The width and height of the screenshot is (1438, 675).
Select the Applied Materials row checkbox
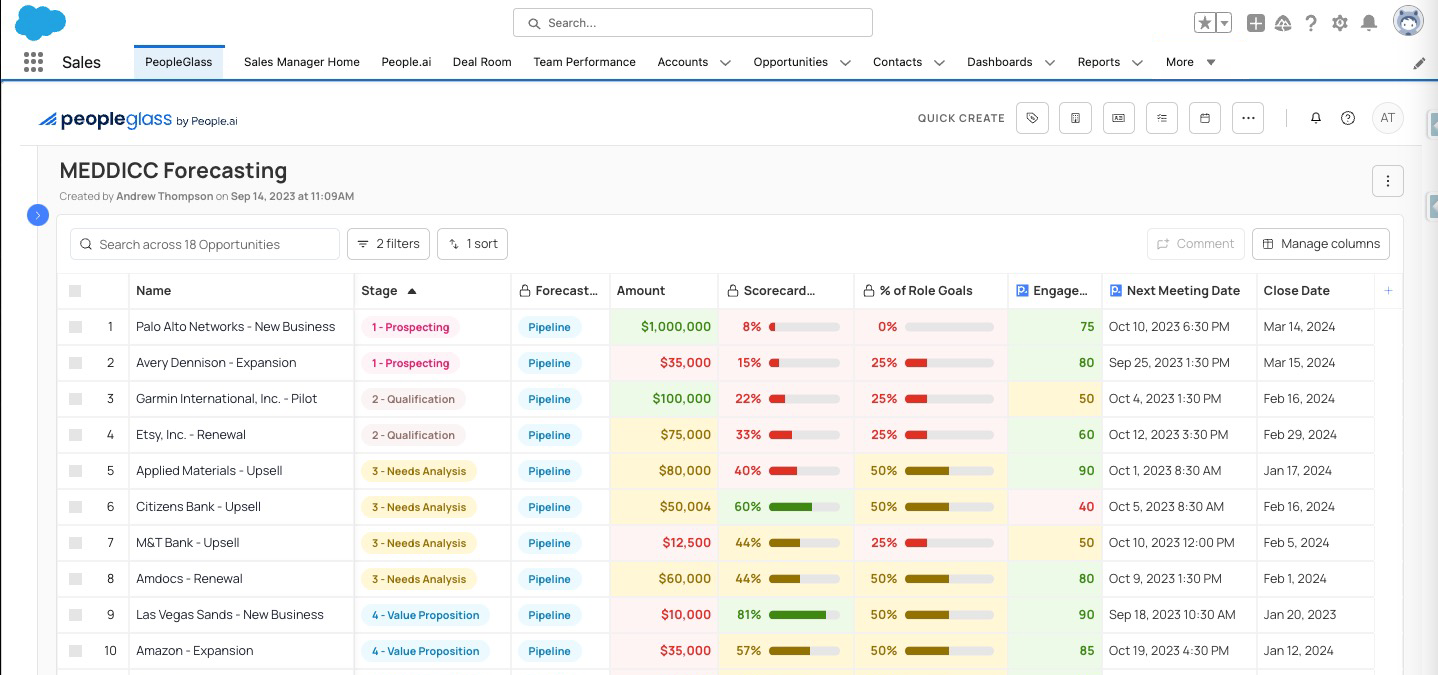75,471
